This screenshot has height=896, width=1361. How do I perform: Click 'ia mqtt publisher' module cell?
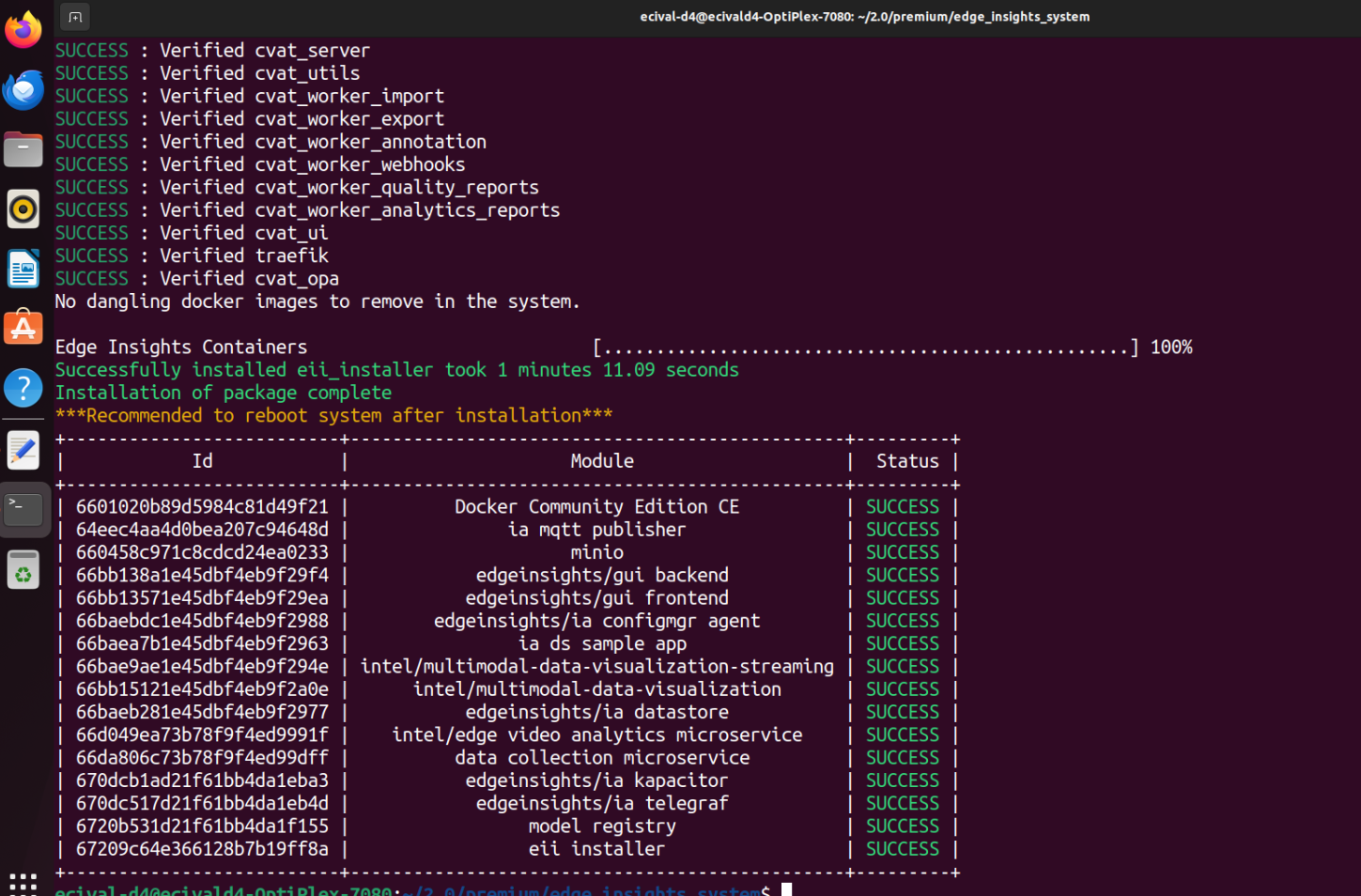(x=596, y=530)
